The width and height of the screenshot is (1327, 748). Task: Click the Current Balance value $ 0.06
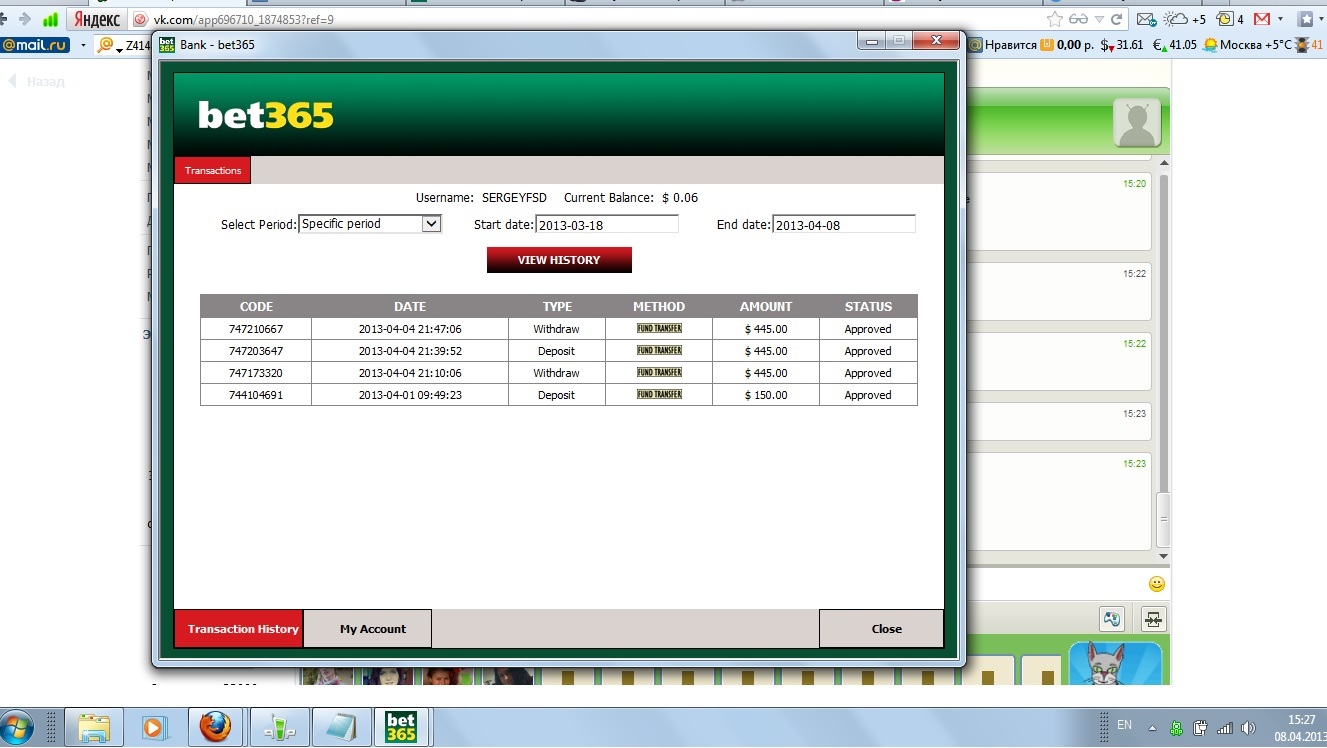tap(680, 198)
